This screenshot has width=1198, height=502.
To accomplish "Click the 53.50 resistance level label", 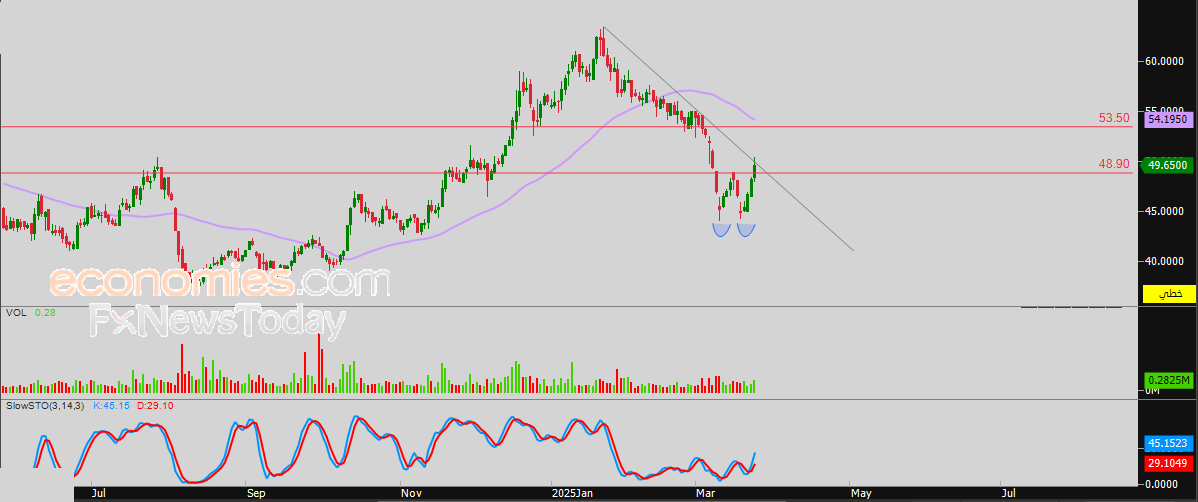I will 1114,118.
